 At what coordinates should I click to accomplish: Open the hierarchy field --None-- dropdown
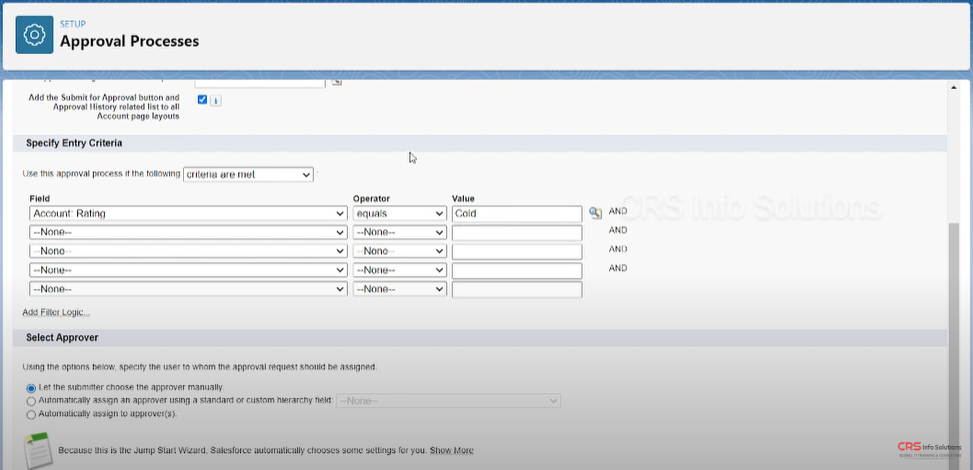pyautogui.click(x=449, y=401)
